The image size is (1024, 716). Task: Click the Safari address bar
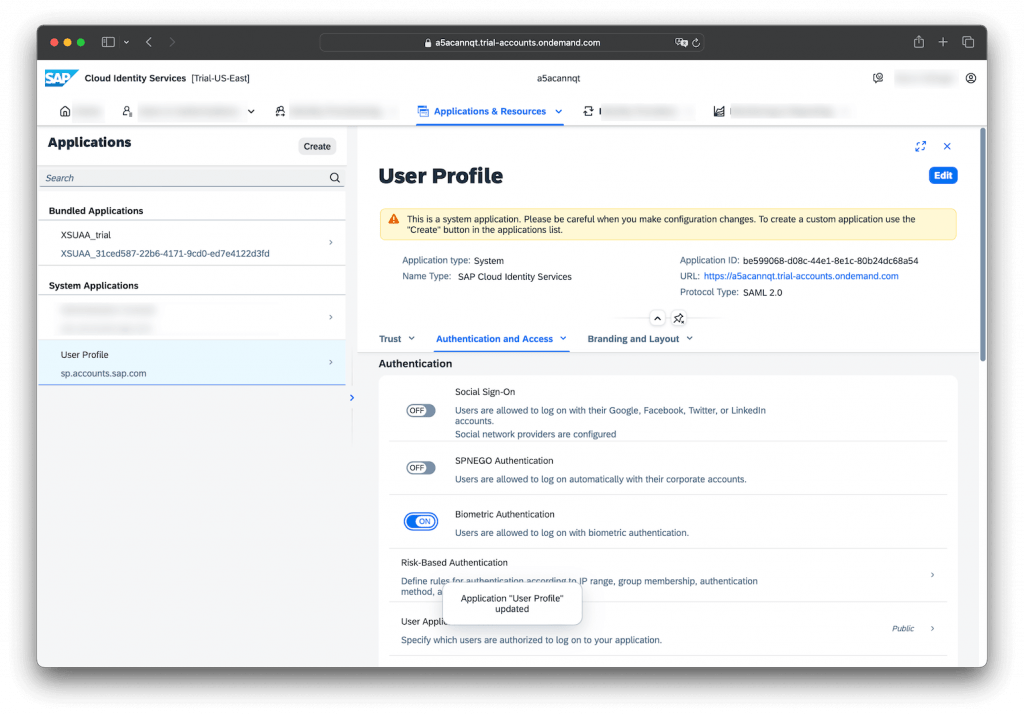coord(511,42)
